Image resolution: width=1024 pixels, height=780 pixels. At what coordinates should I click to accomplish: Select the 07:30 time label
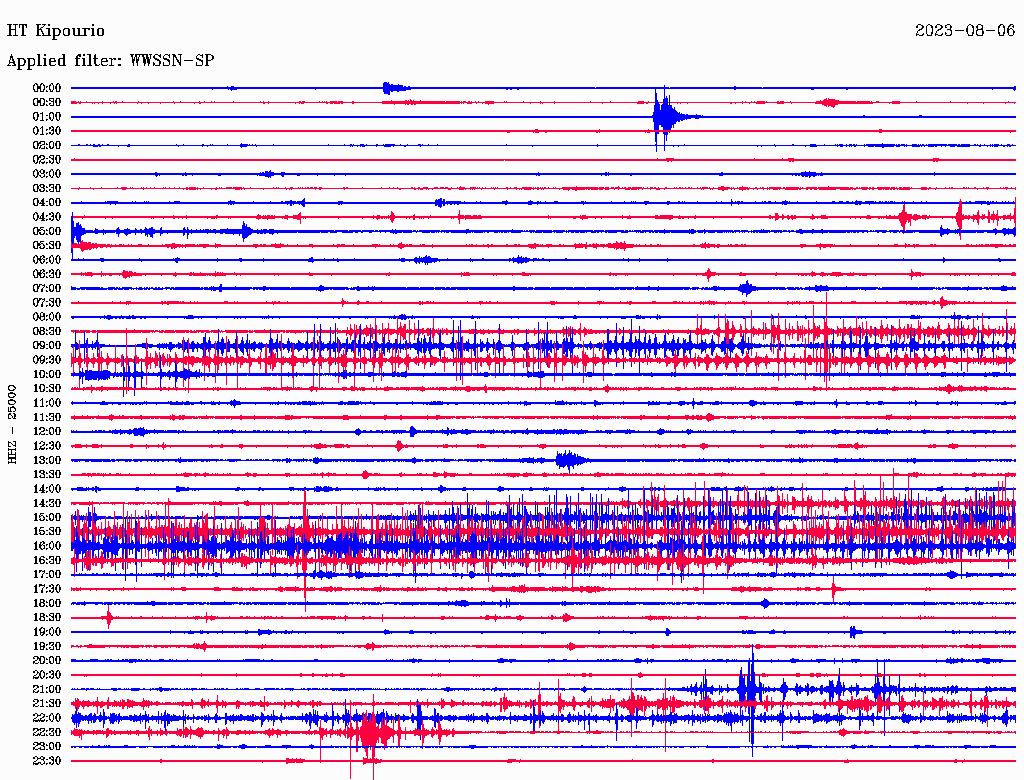pyautogui.click(x=47, y=303)
